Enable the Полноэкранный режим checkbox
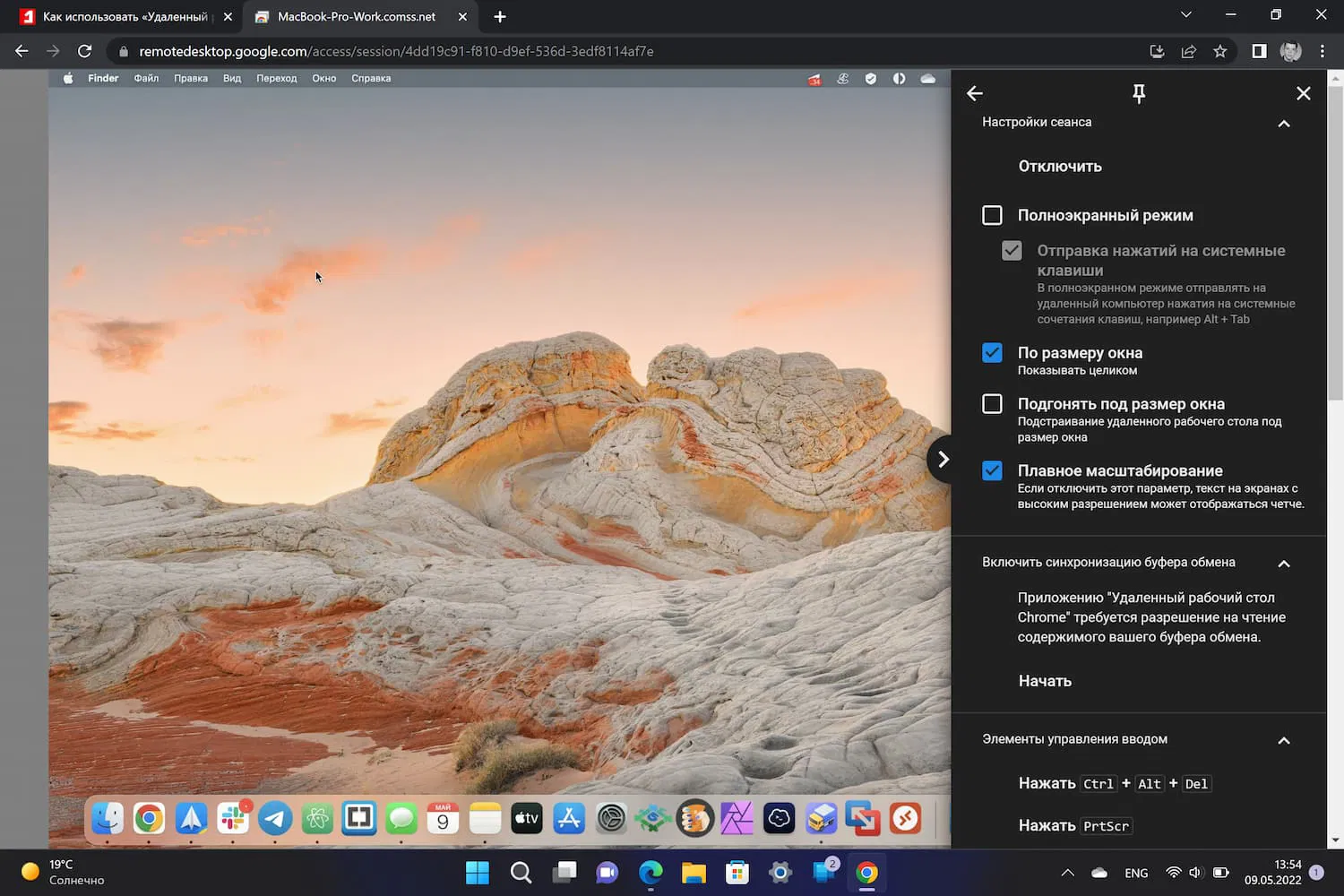 [992, 215]
